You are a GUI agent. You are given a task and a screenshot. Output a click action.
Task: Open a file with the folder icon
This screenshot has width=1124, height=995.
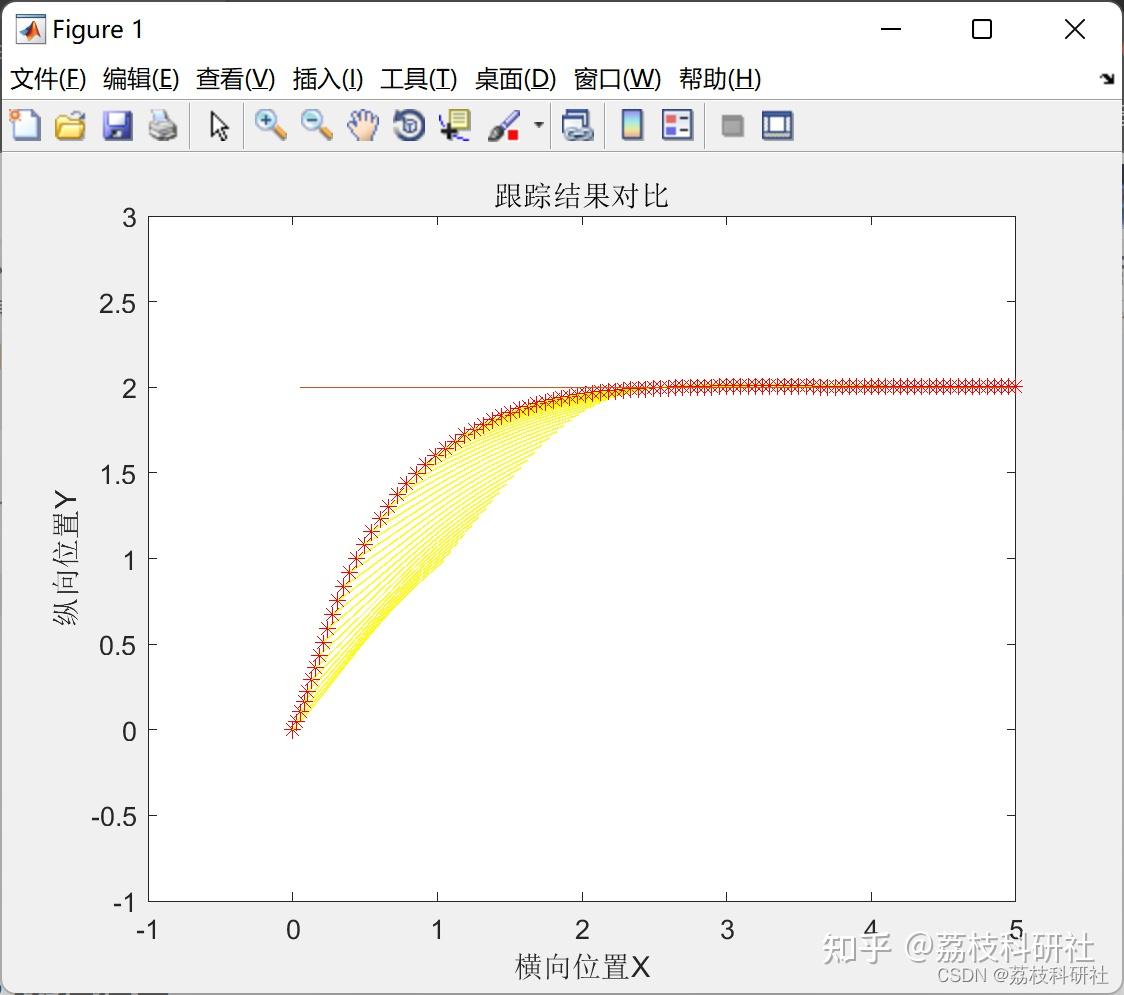pyautogui.click(x=70, y=125)
